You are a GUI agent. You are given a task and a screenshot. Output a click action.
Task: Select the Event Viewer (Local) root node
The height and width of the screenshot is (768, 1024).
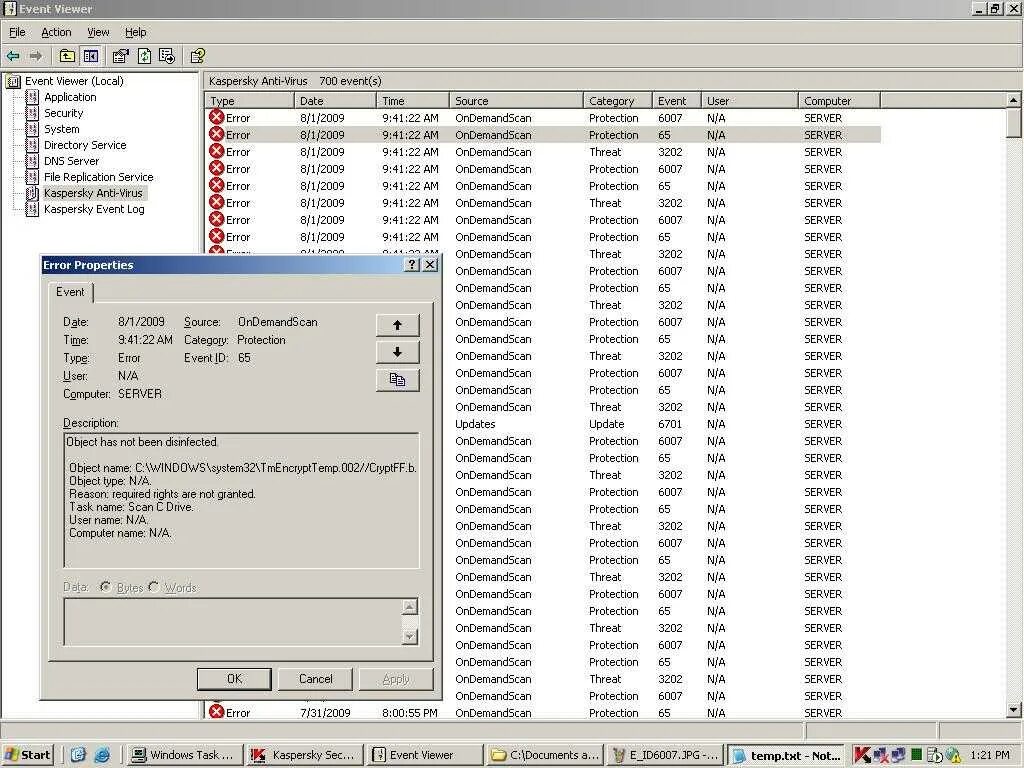click(x=74, y=81)
